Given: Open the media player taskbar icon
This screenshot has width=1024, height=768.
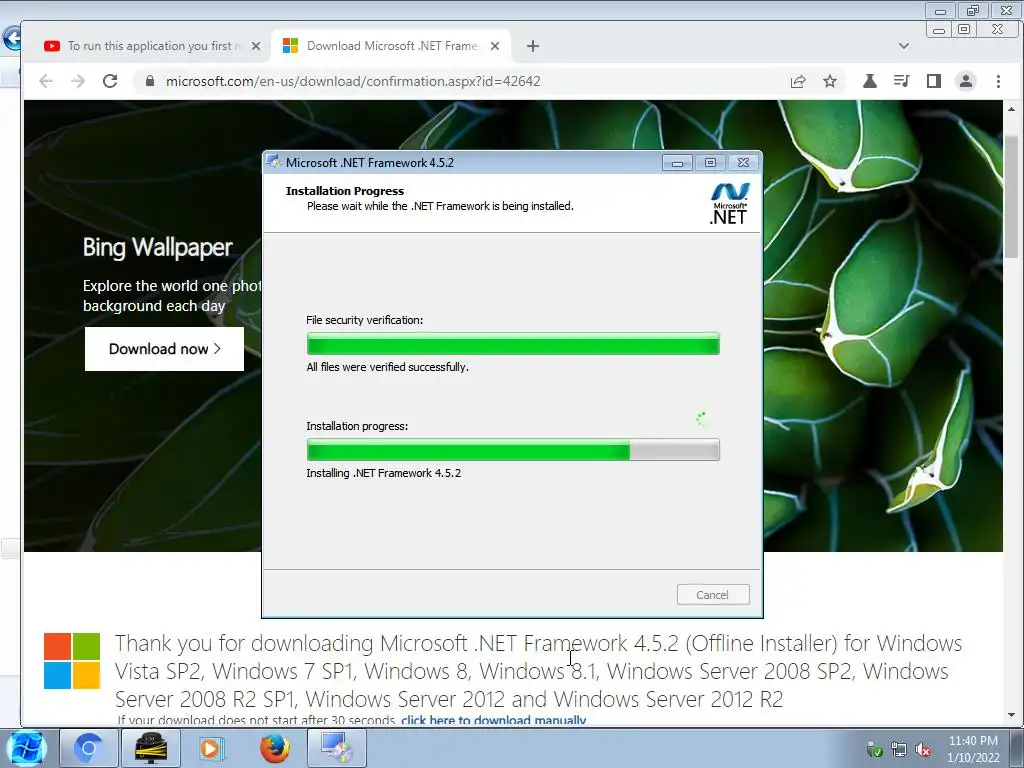Looking at the screenshot, I should click(211, 748).
